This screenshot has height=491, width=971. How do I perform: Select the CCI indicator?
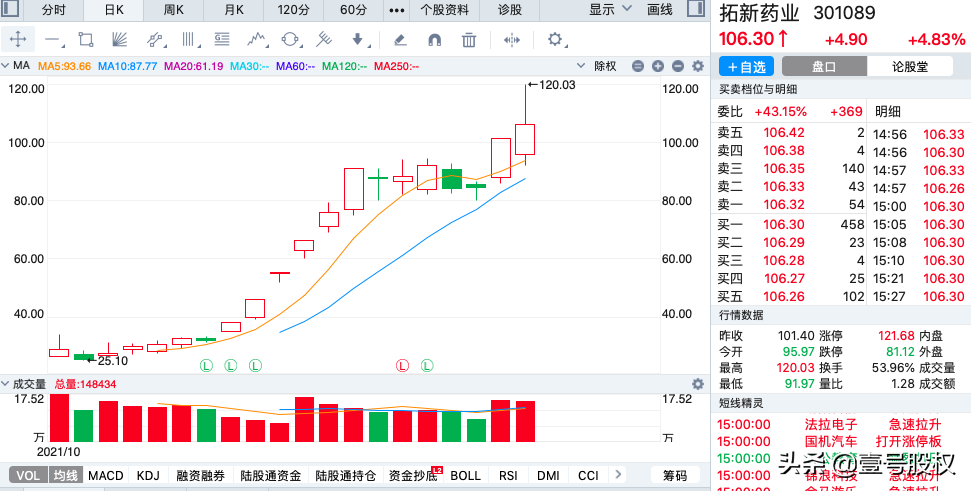[x=588, y=476]
